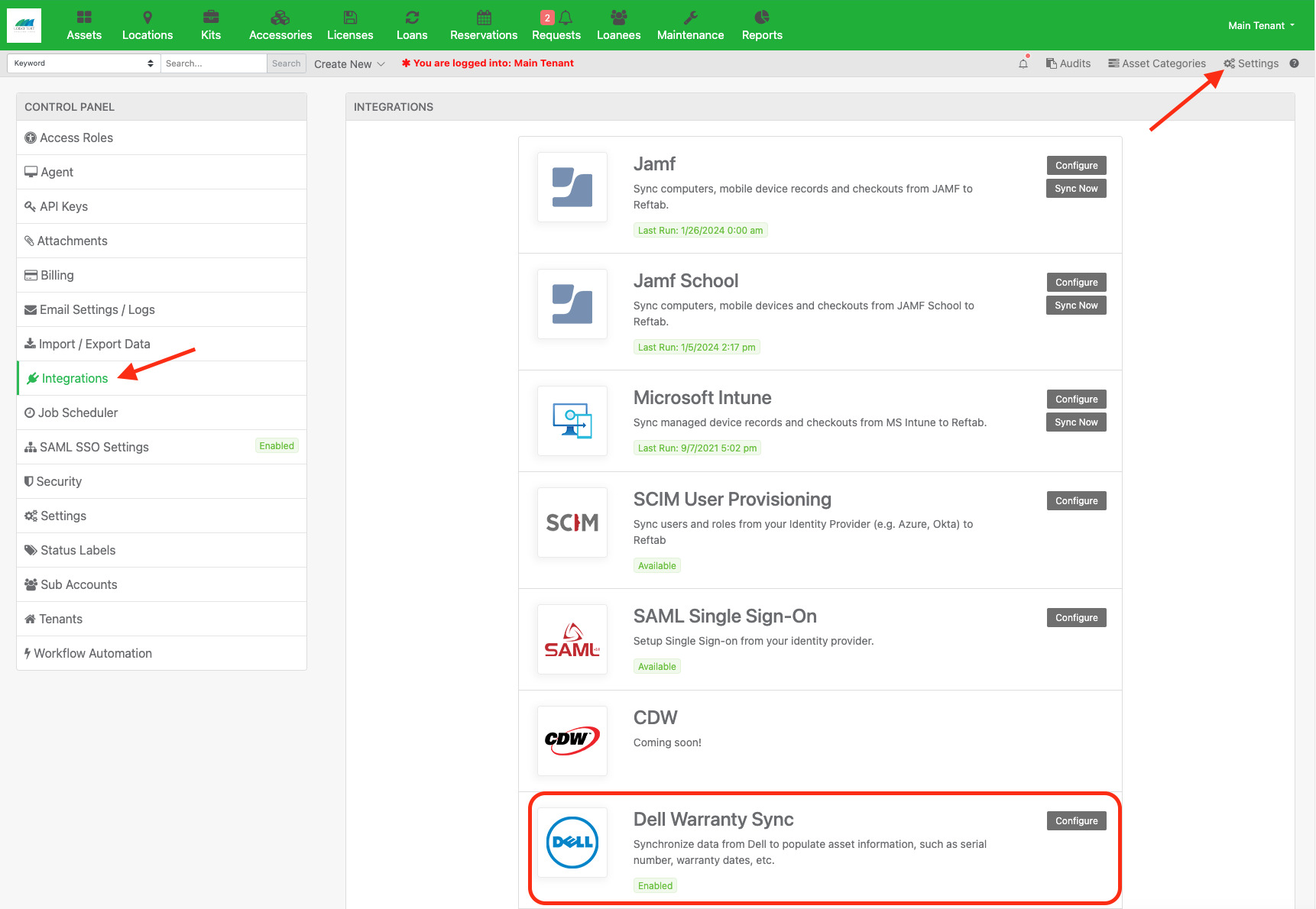Open Import / Export Data
This screenshot has width=1316, height=909.
pos(161,344)
